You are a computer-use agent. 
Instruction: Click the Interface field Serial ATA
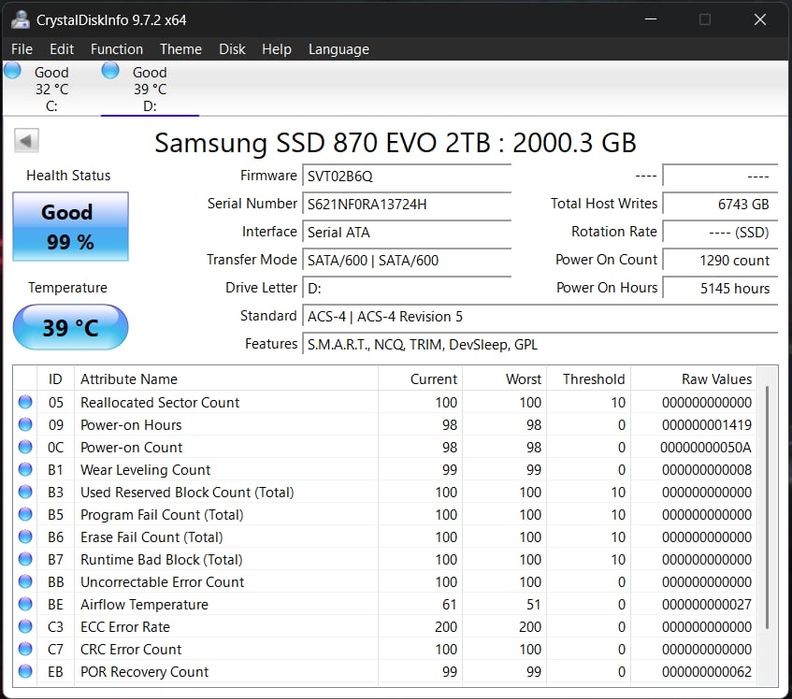[407, 232]
